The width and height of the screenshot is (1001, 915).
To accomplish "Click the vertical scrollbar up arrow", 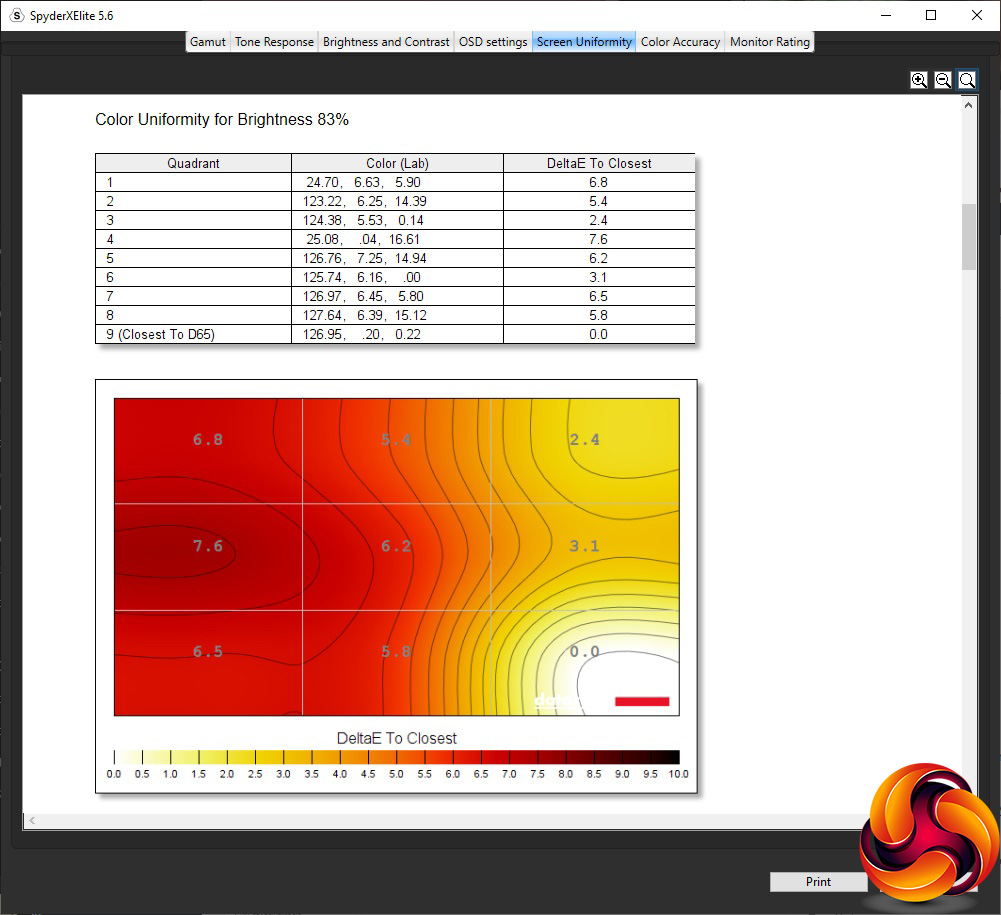I will tap(968, 105).
